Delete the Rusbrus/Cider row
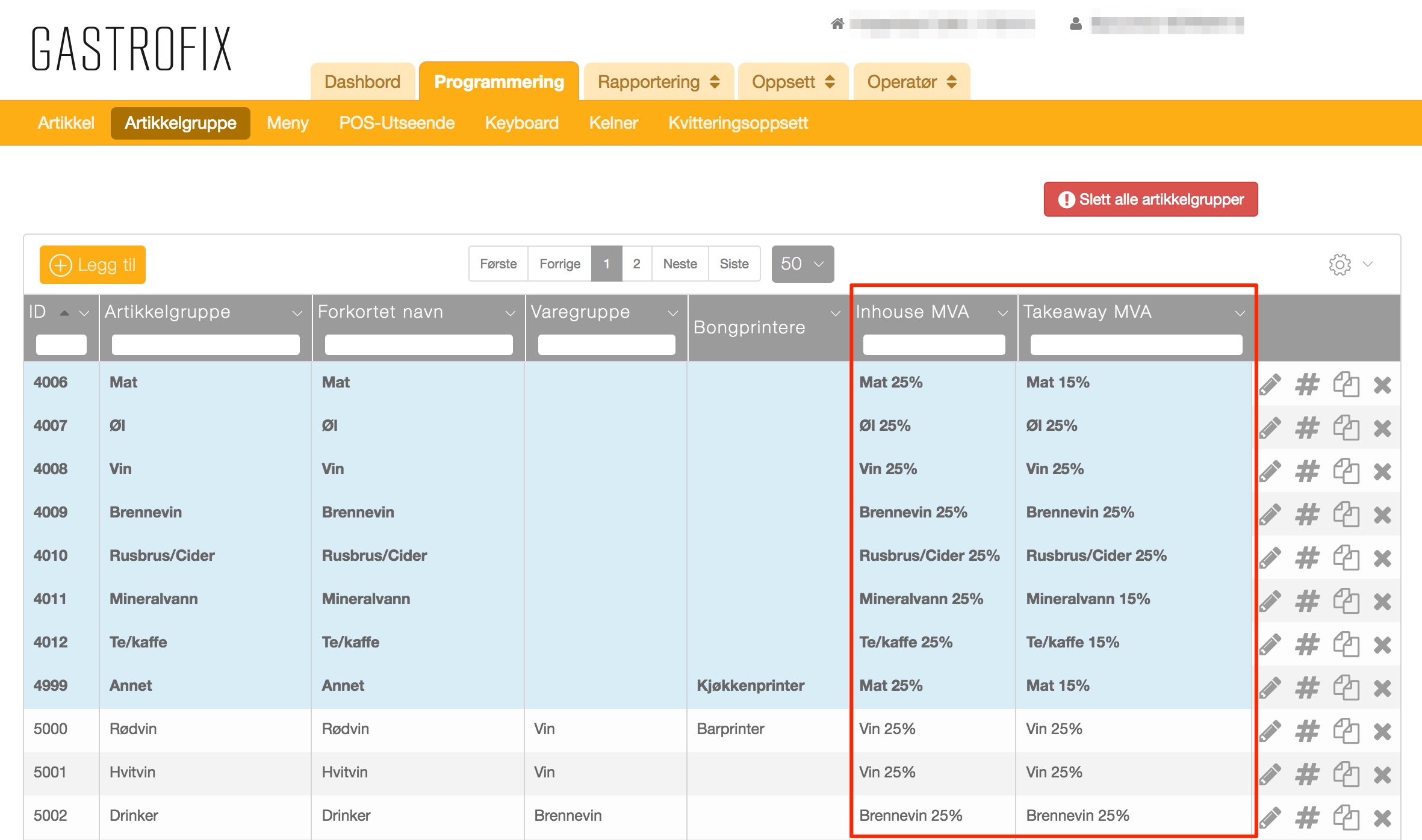Screen dimensions: 1422x840 1383,558
